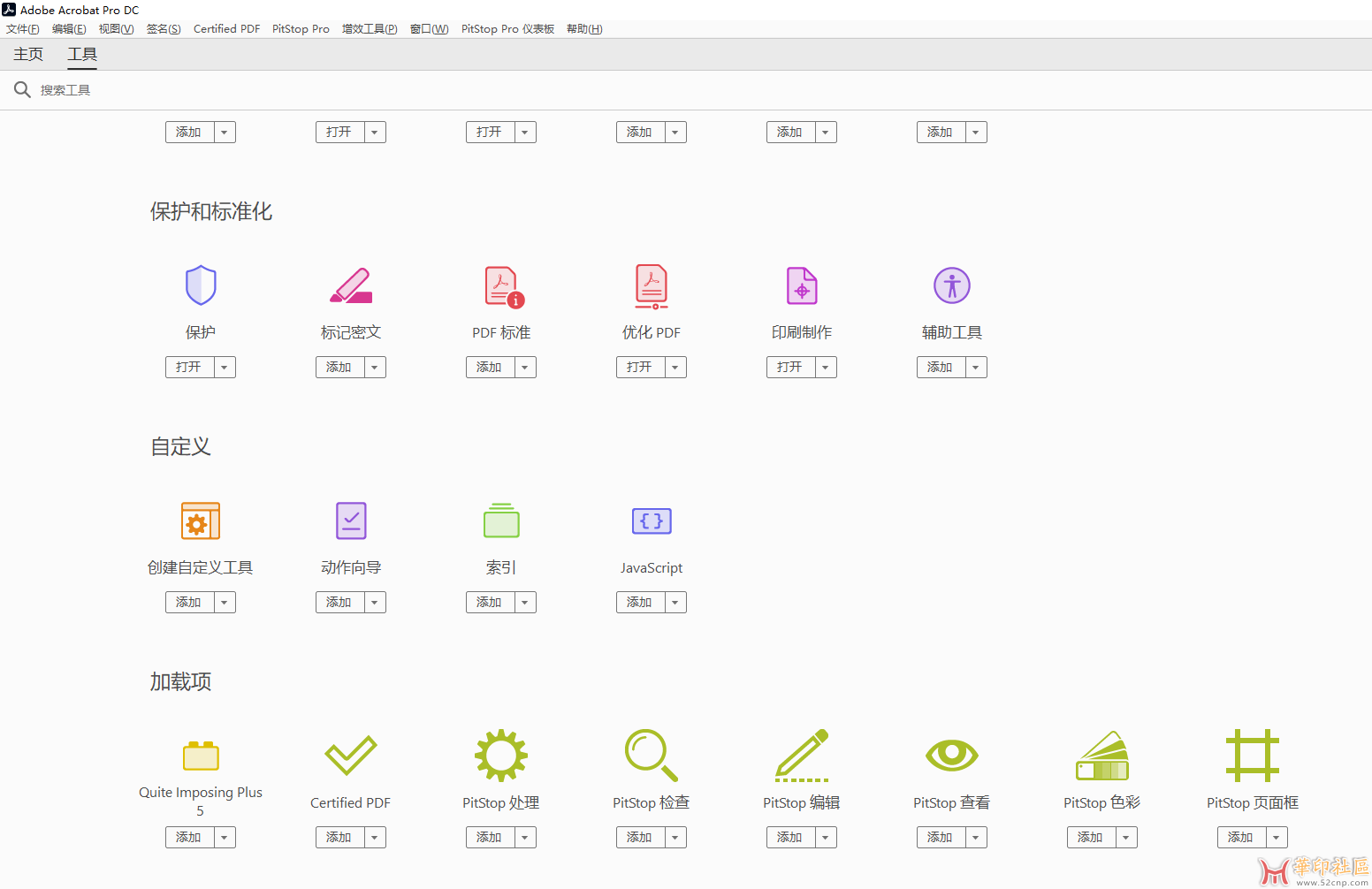Open the PDF 标准 tool icon

503,287
